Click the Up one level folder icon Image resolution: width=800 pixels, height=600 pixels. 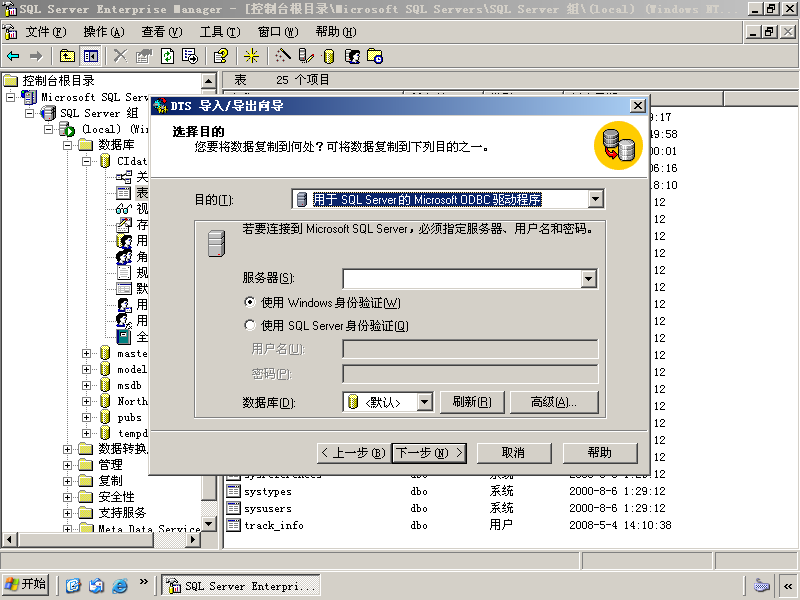[x=67, y=56]
